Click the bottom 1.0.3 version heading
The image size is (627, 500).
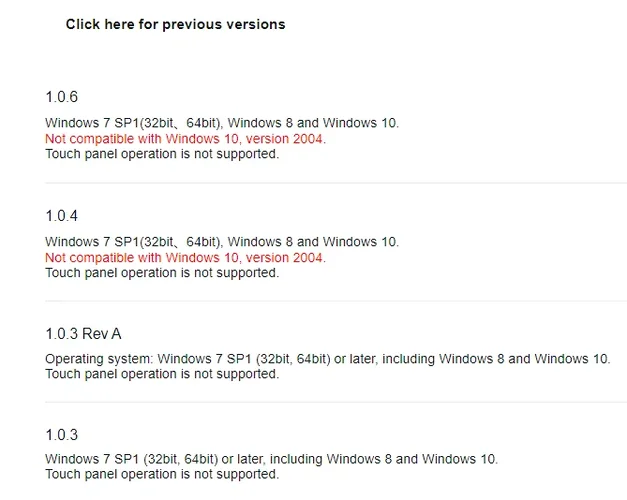(x=61, y=435)
